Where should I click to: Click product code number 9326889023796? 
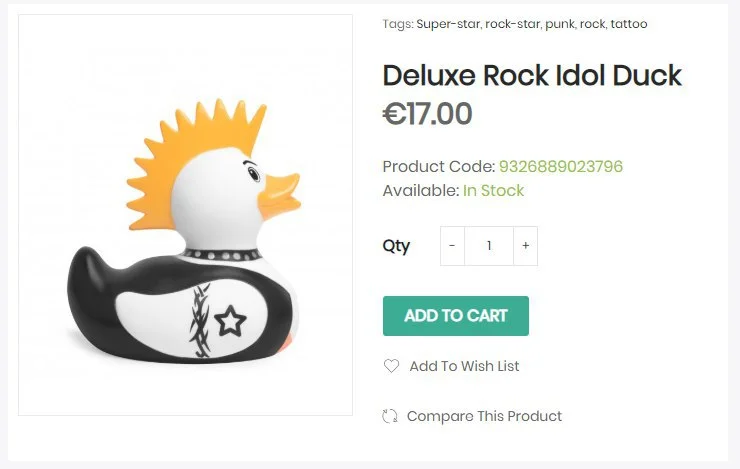tap(560, 166)
